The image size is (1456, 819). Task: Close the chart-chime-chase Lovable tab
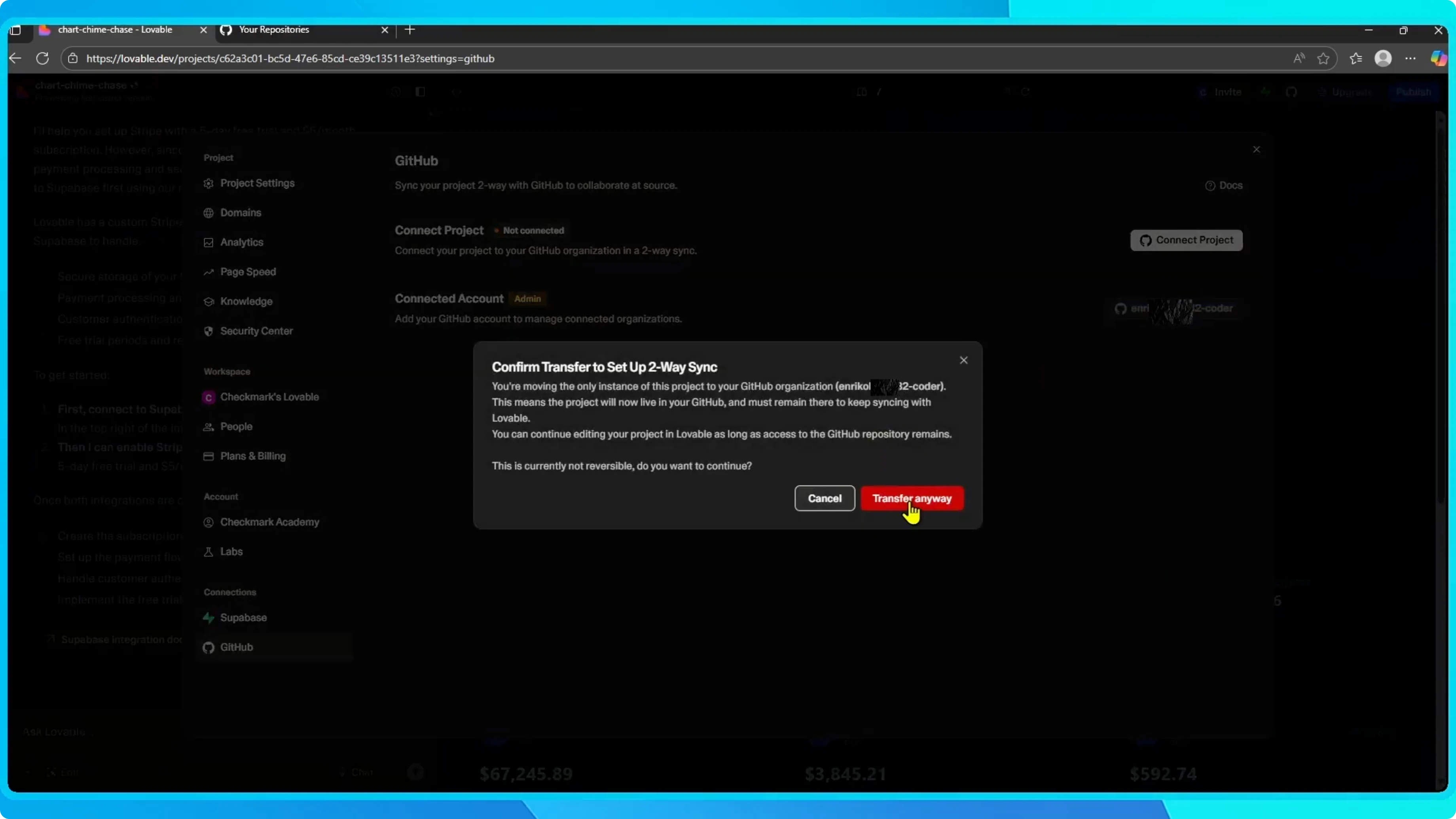tap(203, 30)
